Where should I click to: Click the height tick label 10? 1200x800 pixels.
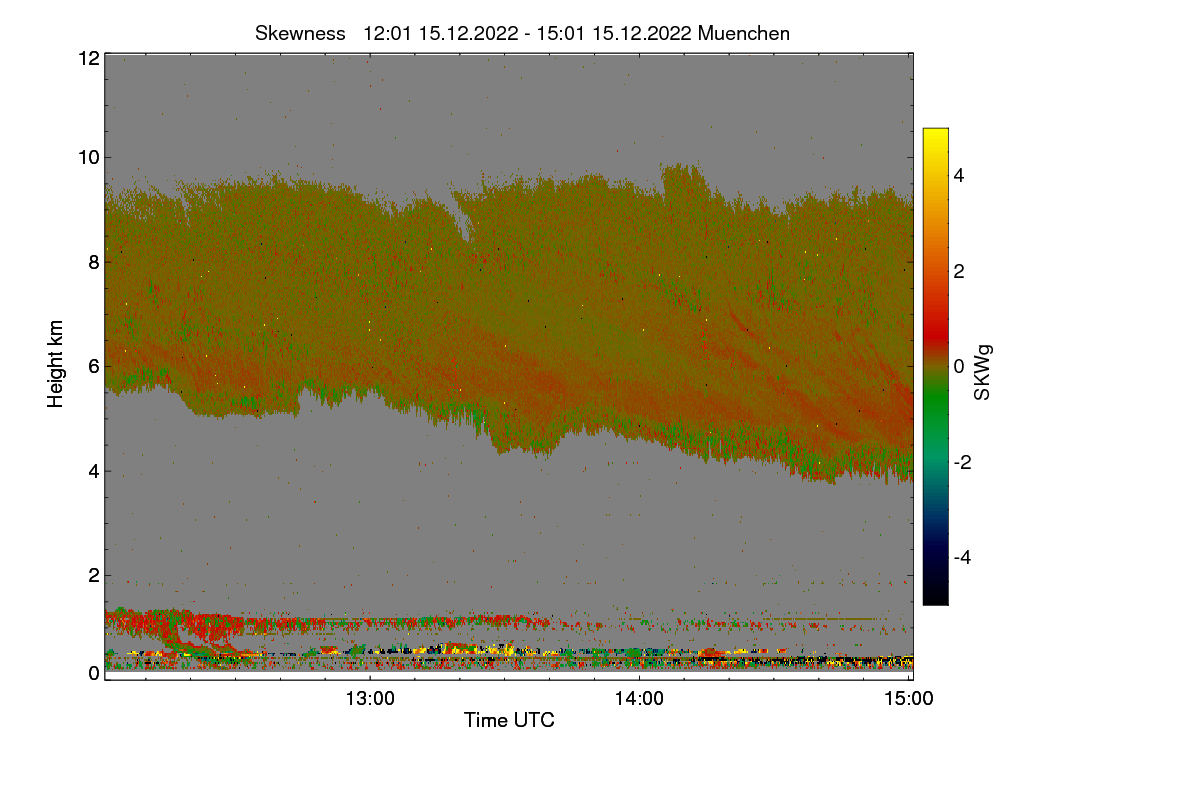click(x=88, y=157)
